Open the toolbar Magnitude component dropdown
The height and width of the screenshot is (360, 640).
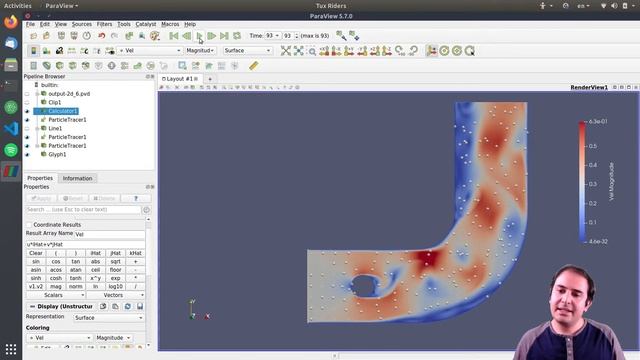(x=200, y=51)
